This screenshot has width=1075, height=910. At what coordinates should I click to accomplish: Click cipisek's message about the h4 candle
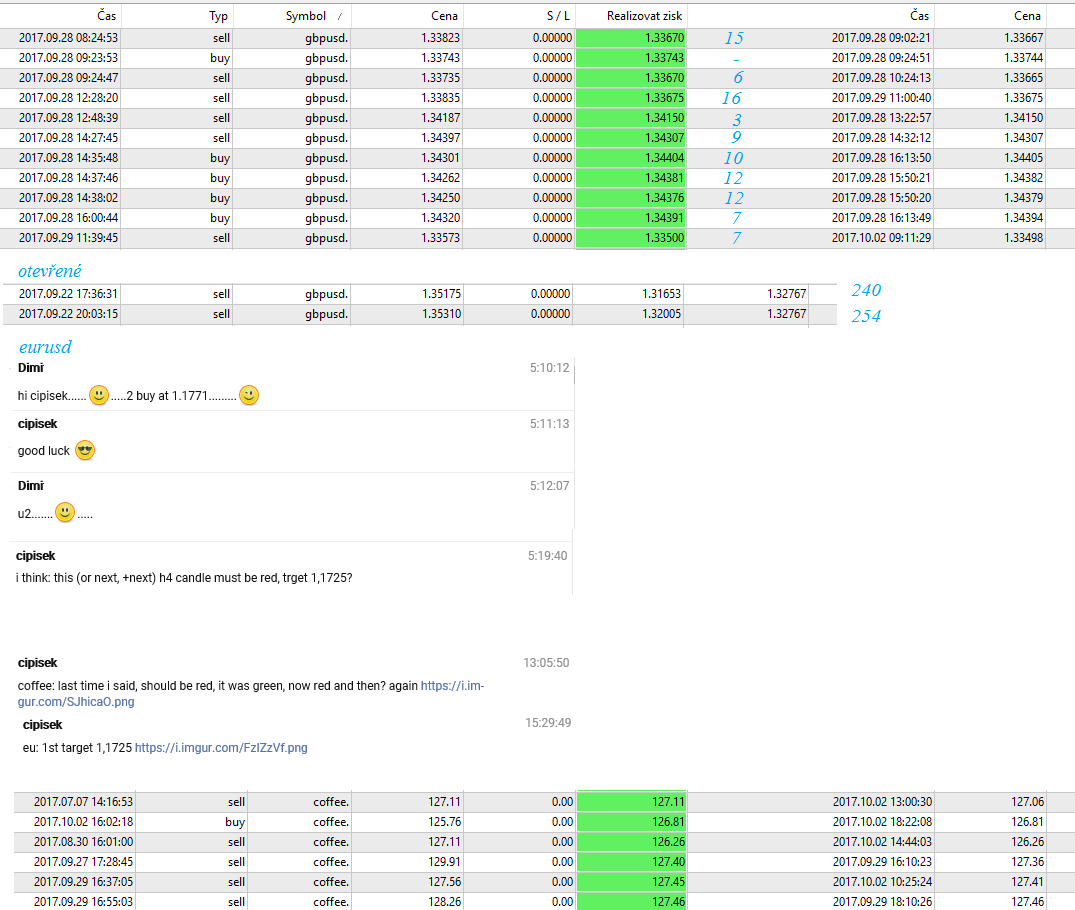tap(184, 578)
